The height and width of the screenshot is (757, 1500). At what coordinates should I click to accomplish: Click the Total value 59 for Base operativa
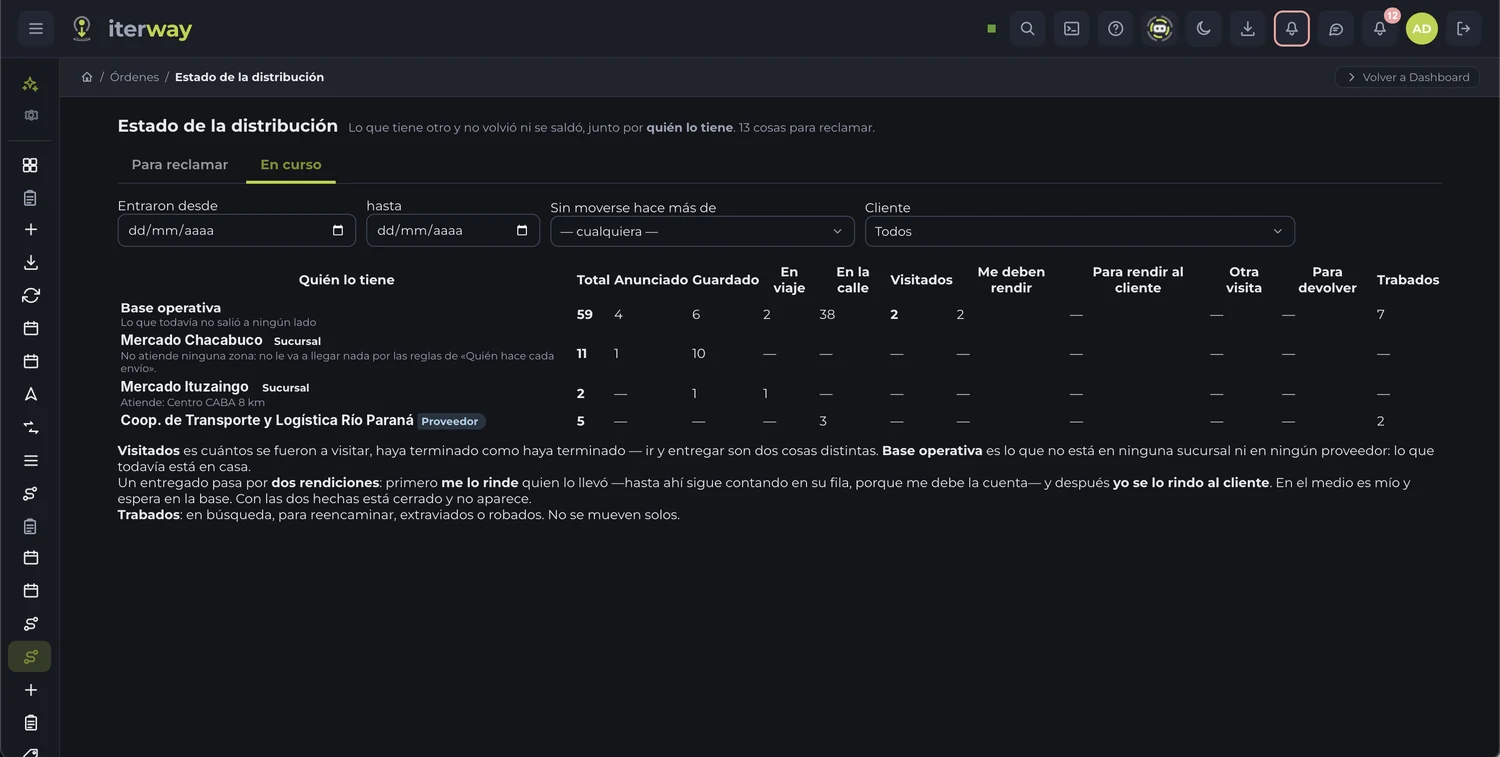coord(585,315)
